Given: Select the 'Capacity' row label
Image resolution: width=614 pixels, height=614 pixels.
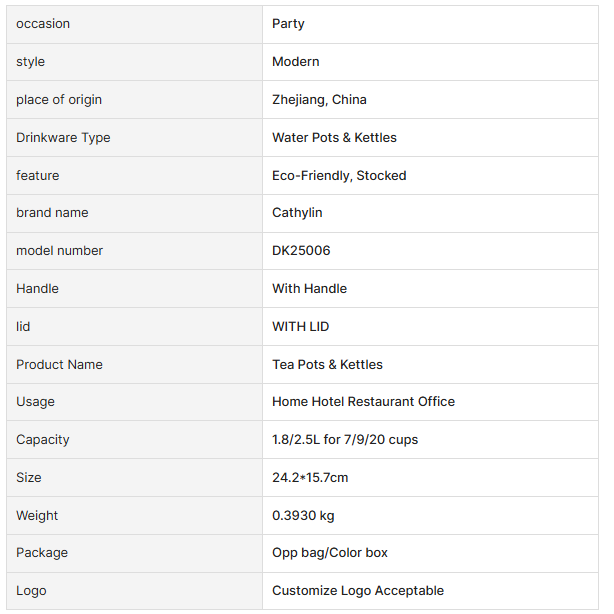Looking at the screenshot, I should pos(43,440).
